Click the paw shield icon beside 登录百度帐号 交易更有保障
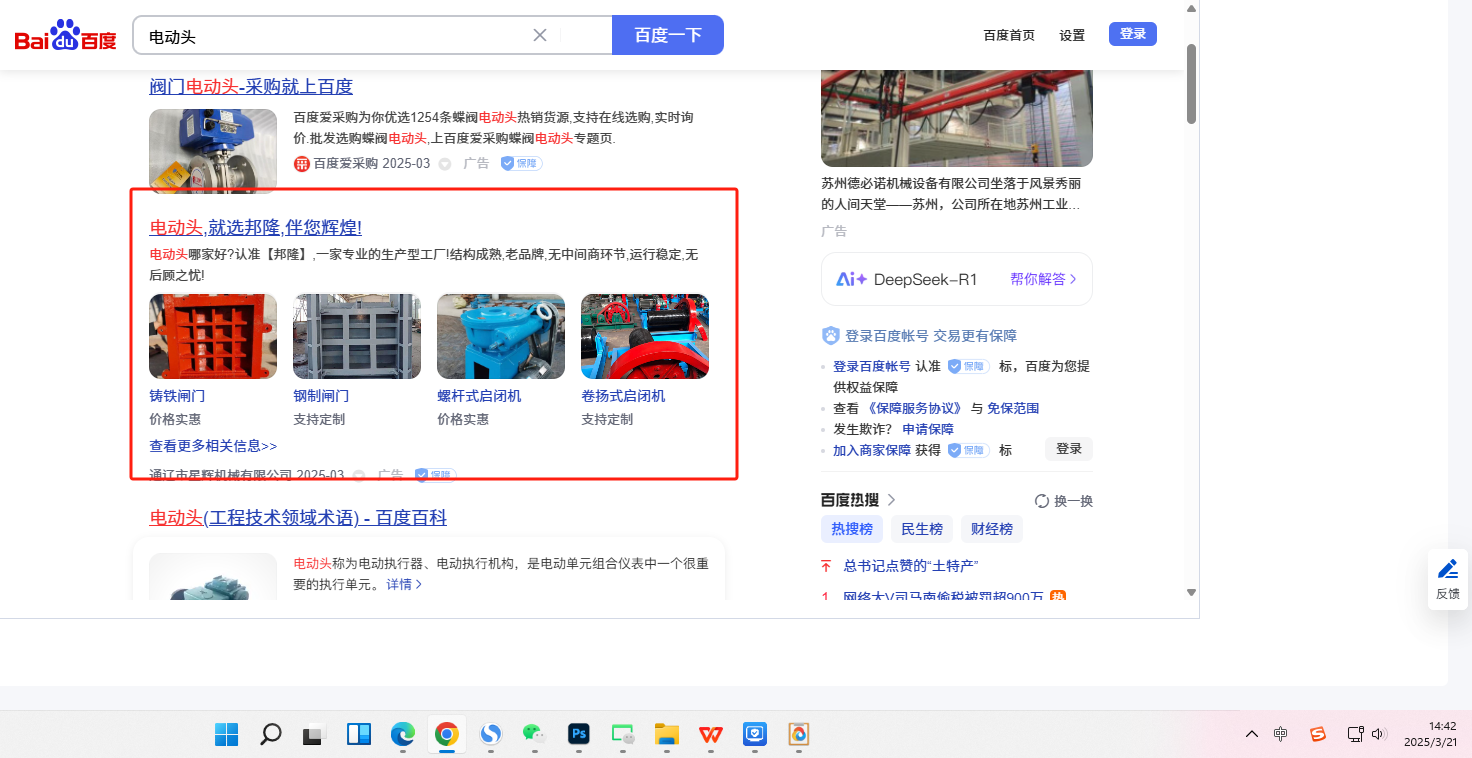 click(830, 336)
